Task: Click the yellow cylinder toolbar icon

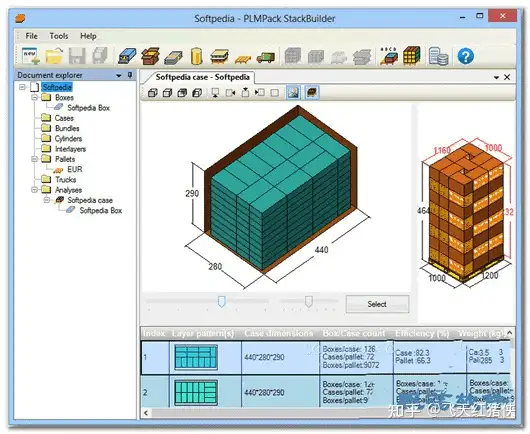Action: tap(196, 56)
